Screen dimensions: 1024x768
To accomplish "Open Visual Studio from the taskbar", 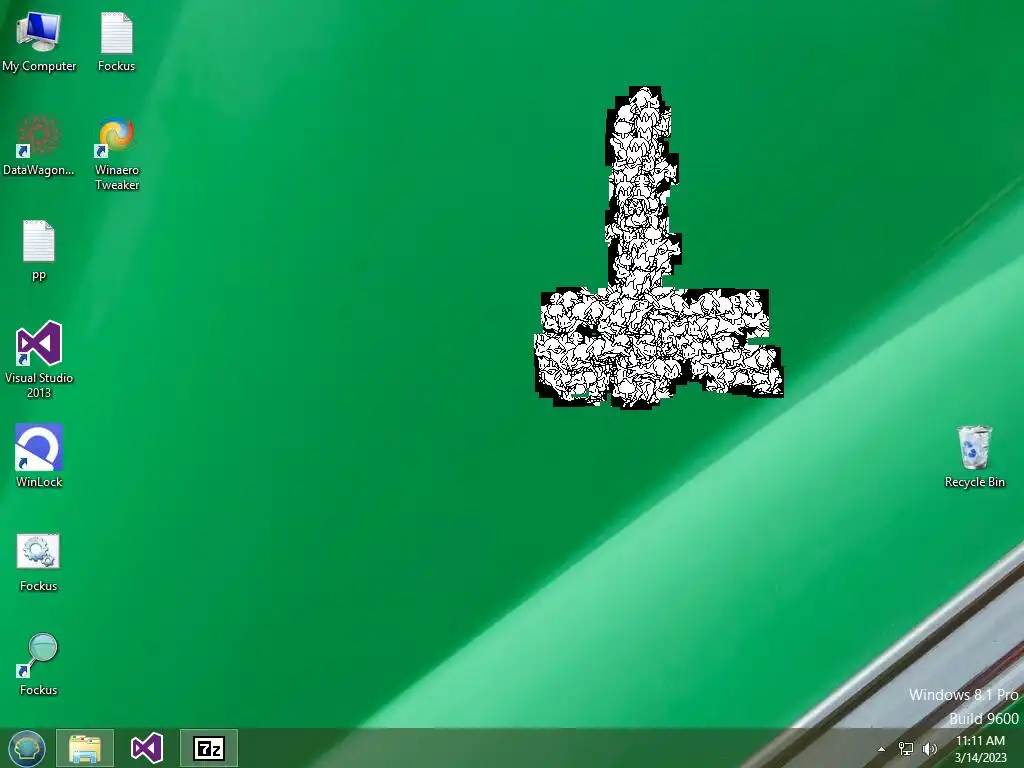I will [147, 748].
